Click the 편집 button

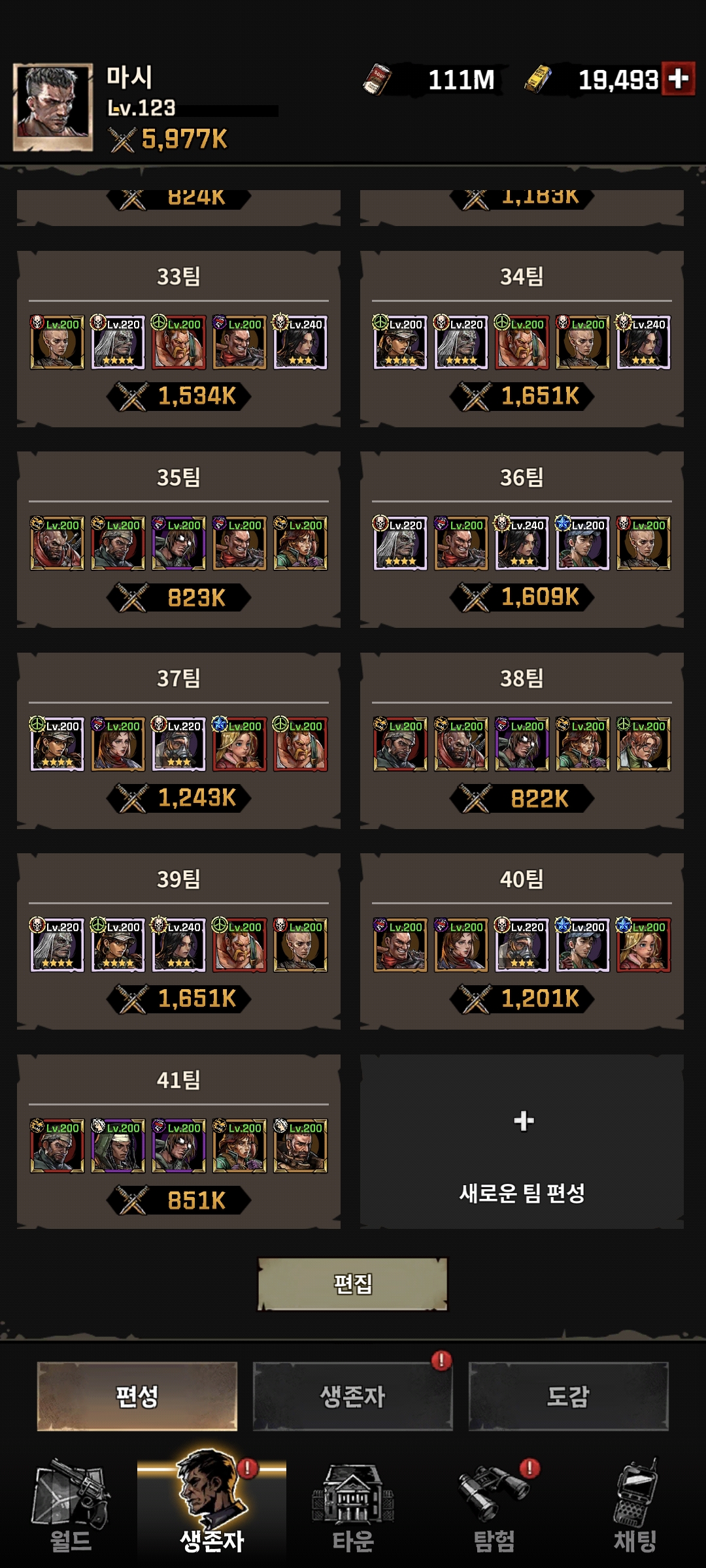353,1284
